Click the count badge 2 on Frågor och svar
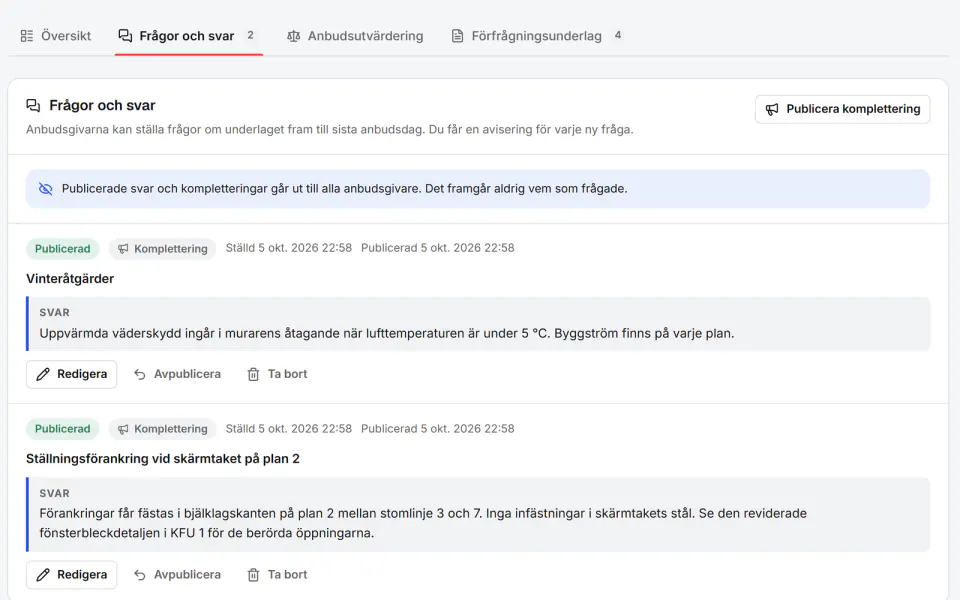 coord(250,35)
